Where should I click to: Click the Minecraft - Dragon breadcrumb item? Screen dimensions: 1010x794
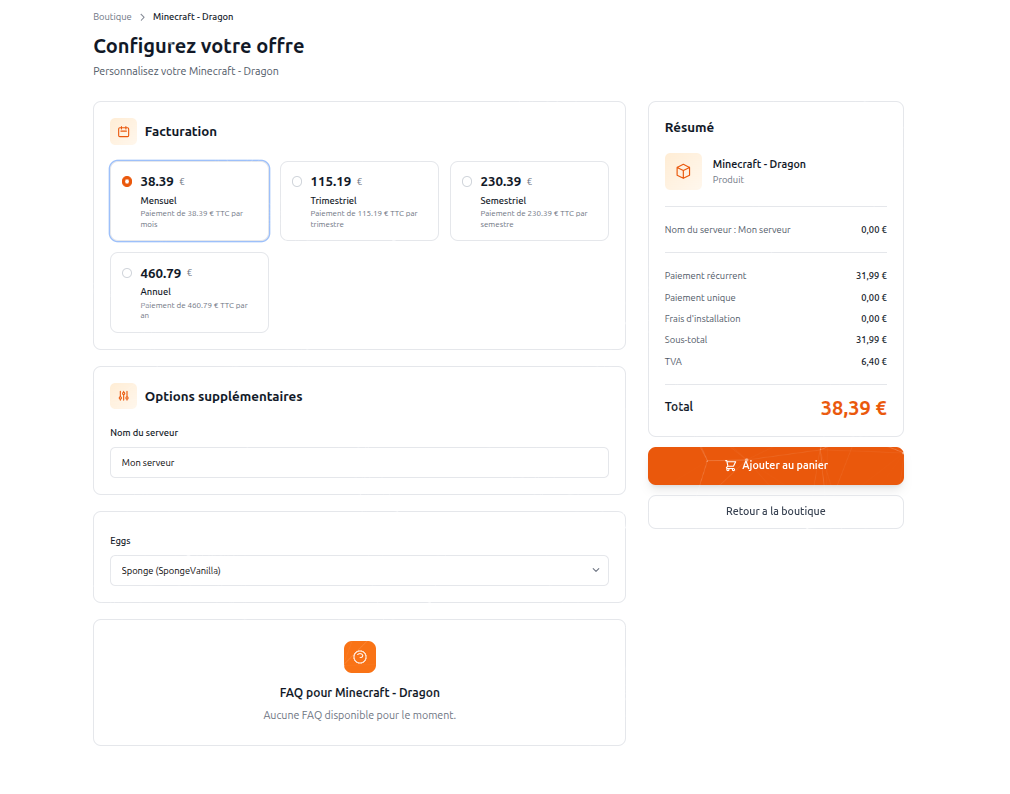(x=193, y=17)
